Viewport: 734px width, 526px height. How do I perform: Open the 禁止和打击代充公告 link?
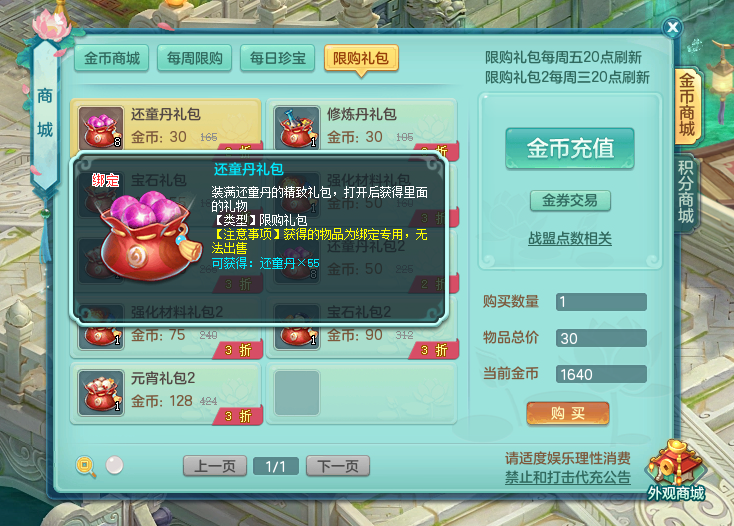coord(568,477)
